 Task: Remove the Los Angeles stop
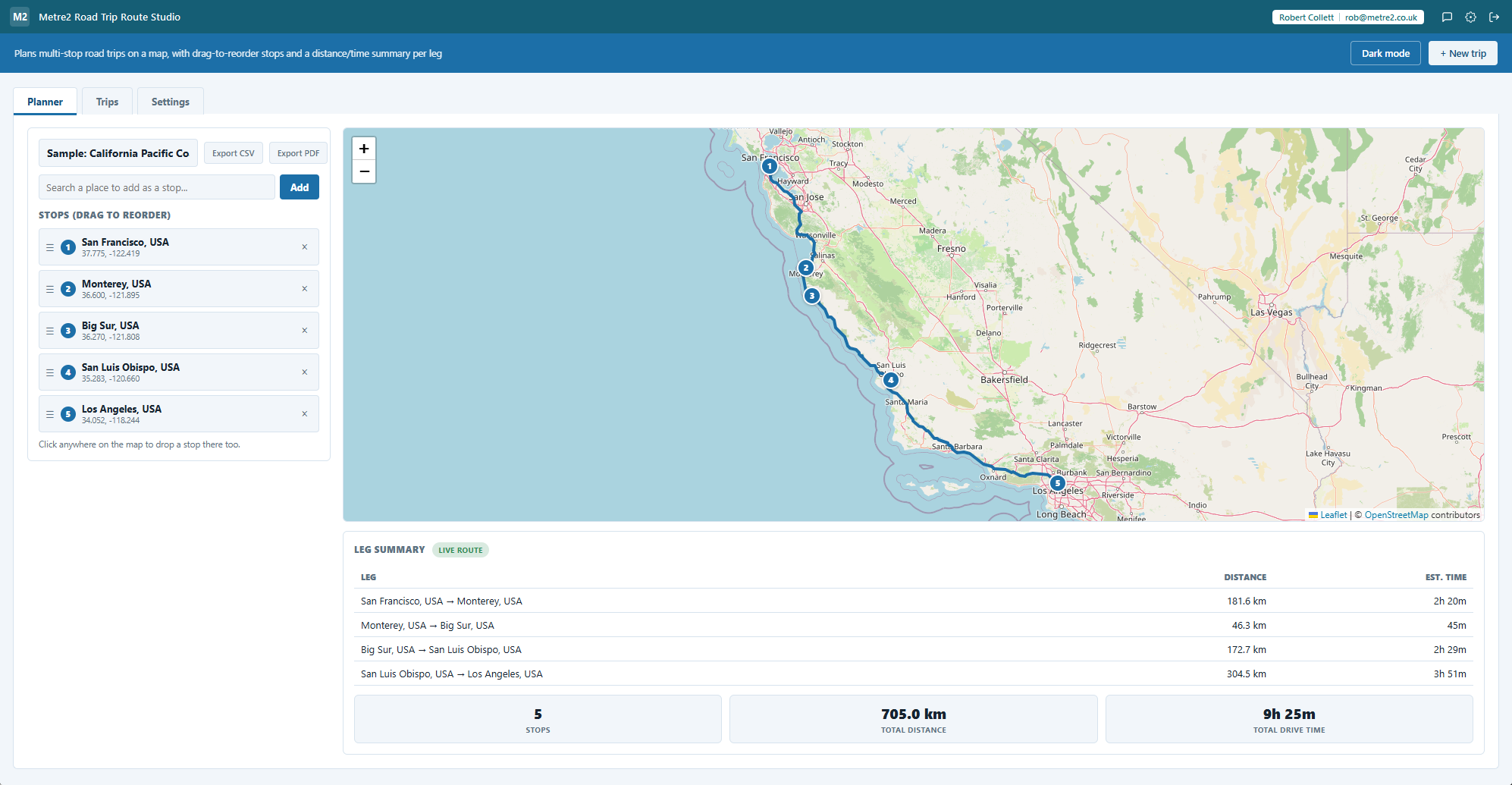point(305,414)
